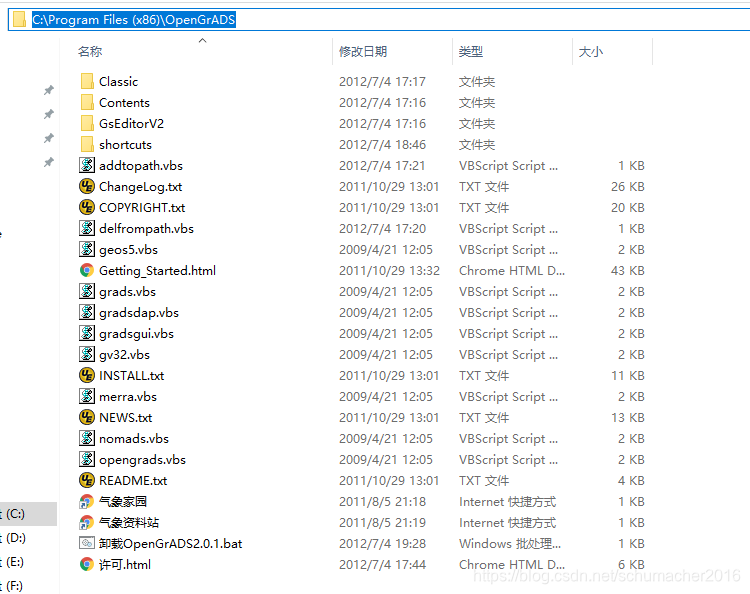Click the gv32.vbs script icon
This screenshot has height=594, width=750.
coord(87,354)
